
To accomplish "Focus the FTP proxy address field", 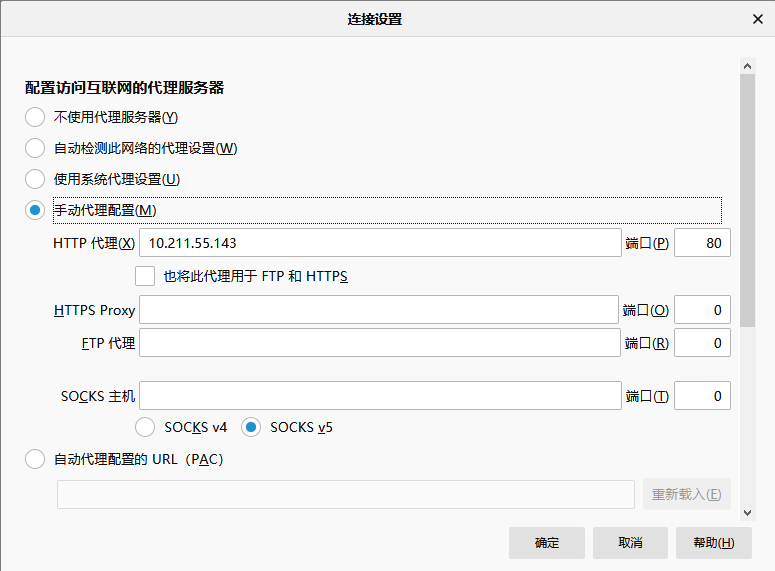I will [x=380, y=343].
